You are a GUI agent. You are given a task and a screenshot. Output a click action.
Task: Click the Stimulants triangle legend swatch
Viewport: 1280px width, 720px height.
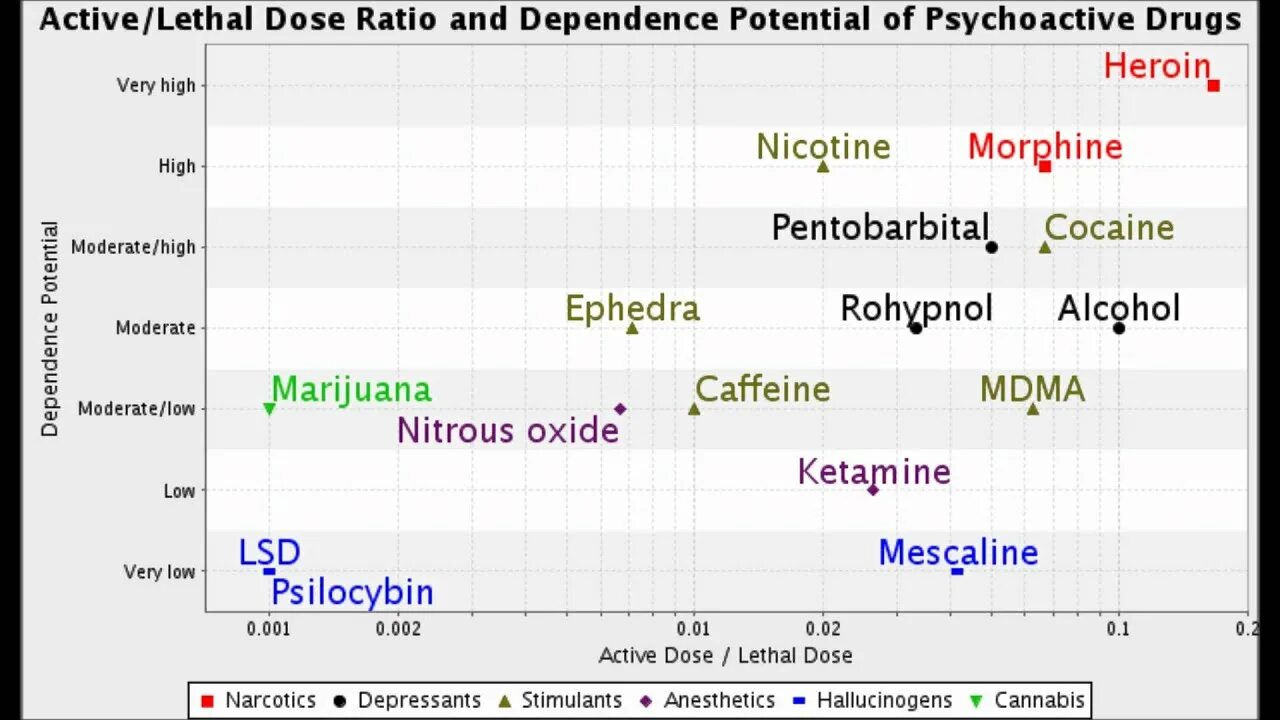503,701
